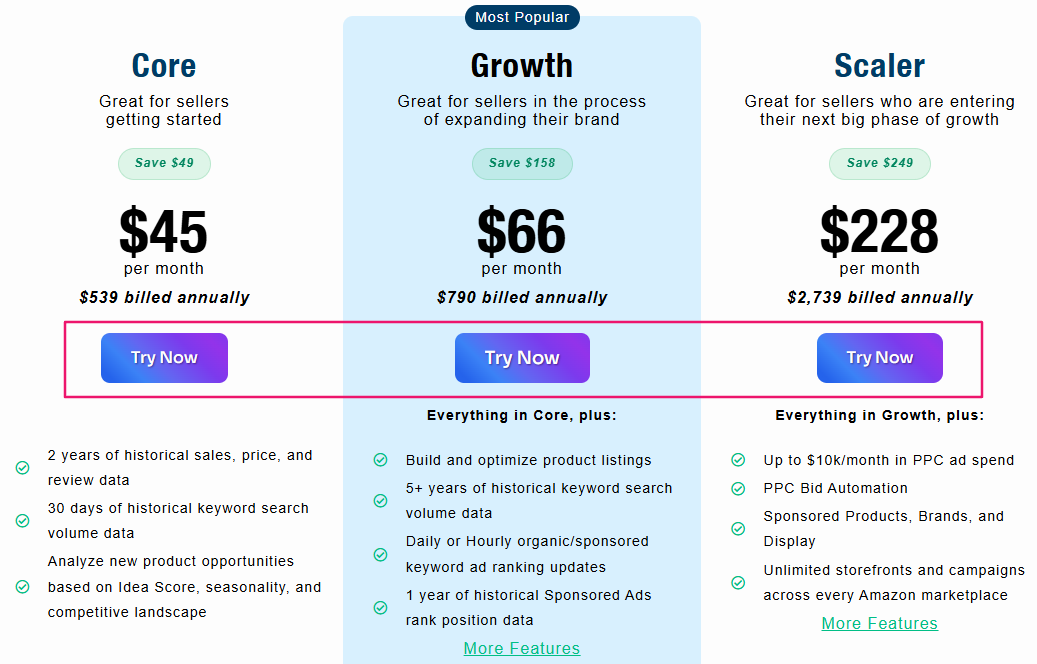Viewport: 1037px width, 664px height.
Task: Click Try Now under the Growth plan
Action: pyautogui.click(x=522, y=357)
